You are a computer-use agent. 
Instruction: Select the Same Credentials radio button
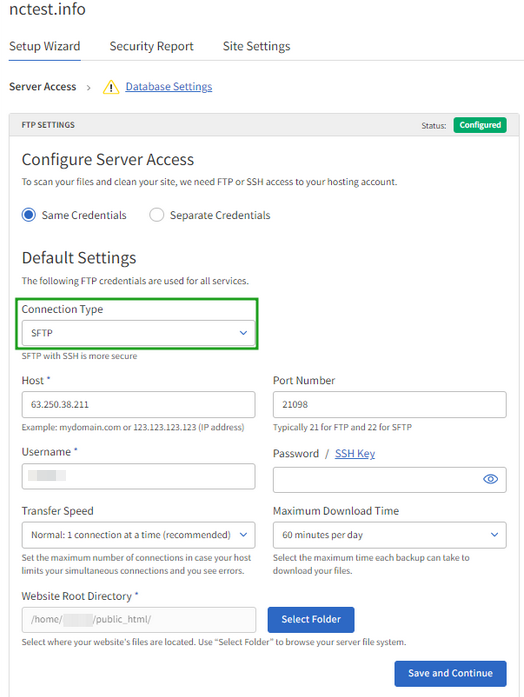[x=29, y=215]
